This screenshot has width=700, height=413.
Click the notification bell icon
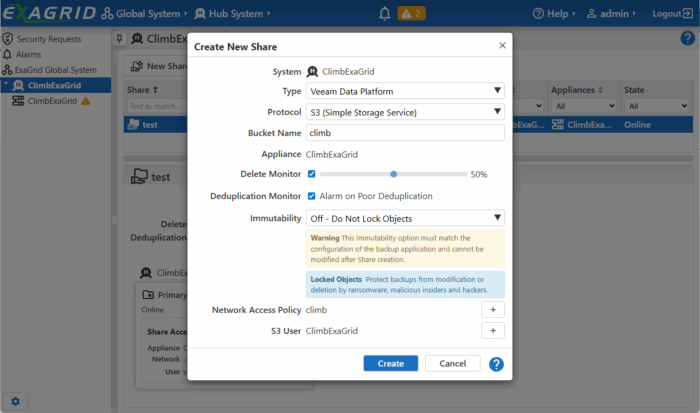[385, 14]
